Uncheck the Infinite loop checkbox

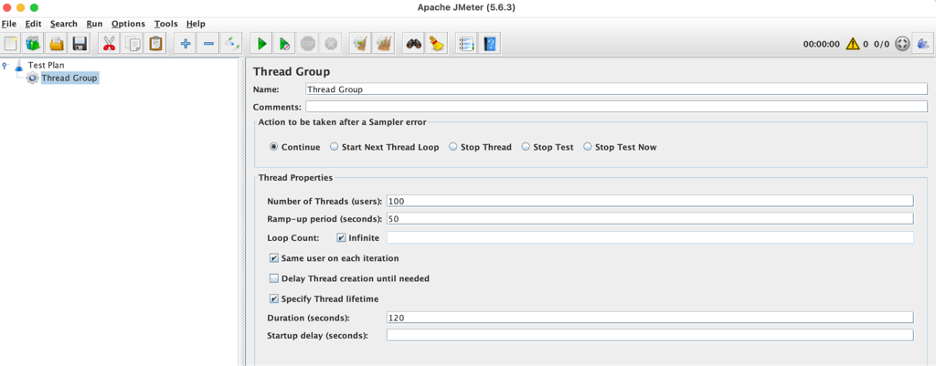[341, 238]
